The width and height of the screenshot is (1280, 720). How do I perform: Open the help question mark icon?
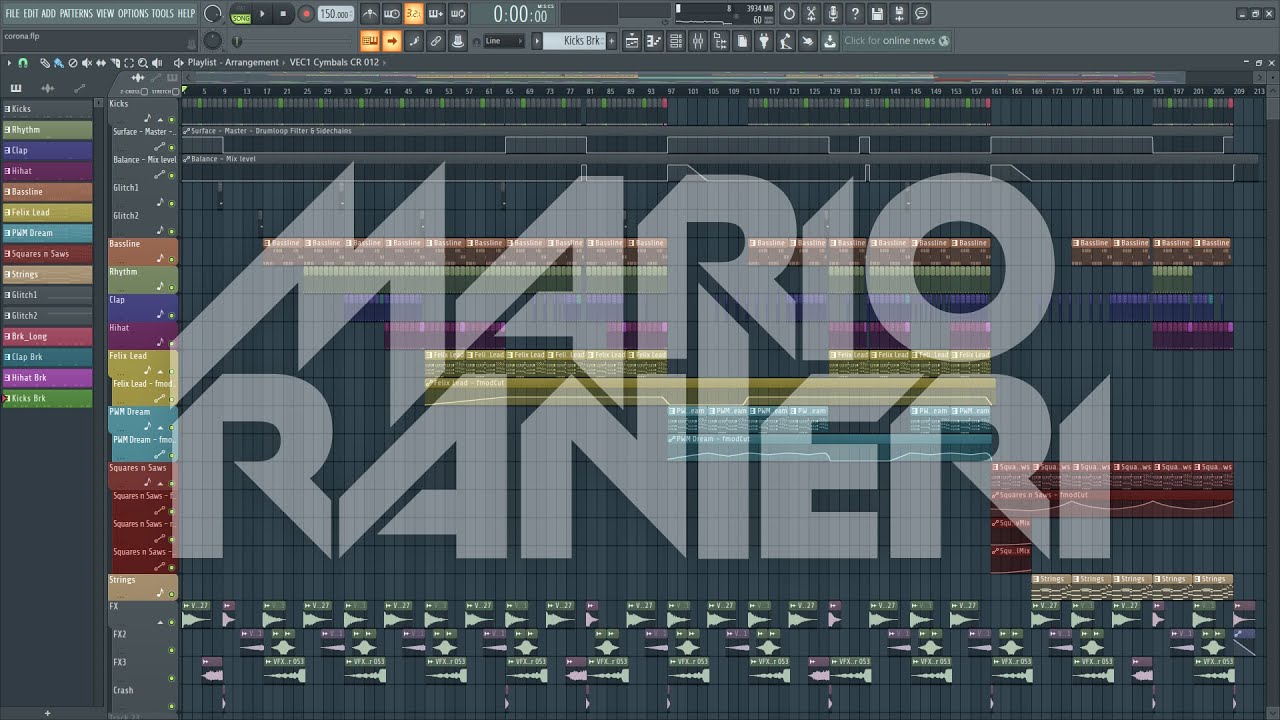point(855,14)
